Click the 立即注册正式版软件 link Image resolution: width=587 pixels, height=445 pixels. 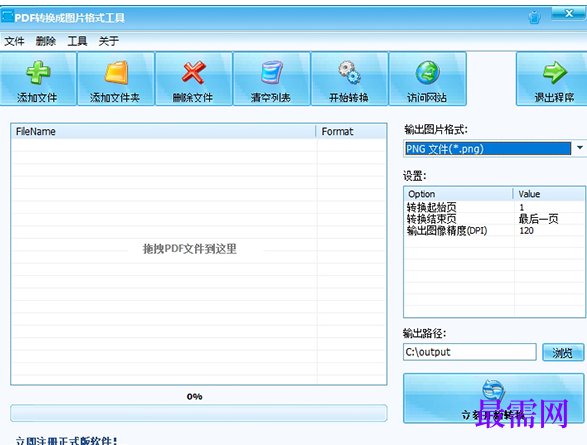coord(66,441)
